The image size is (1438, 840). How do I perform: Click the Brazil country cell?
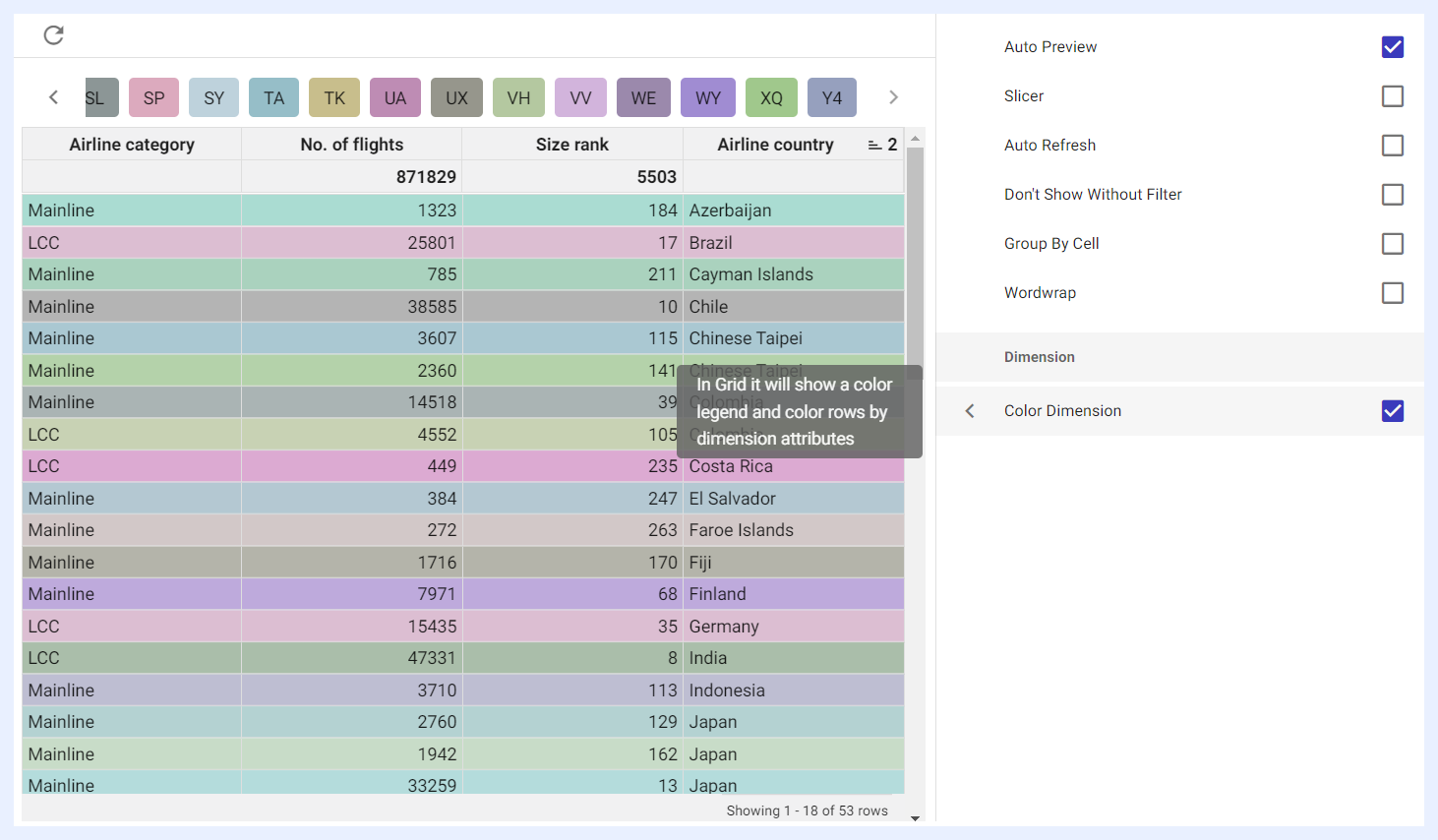(x=794, y=243)
